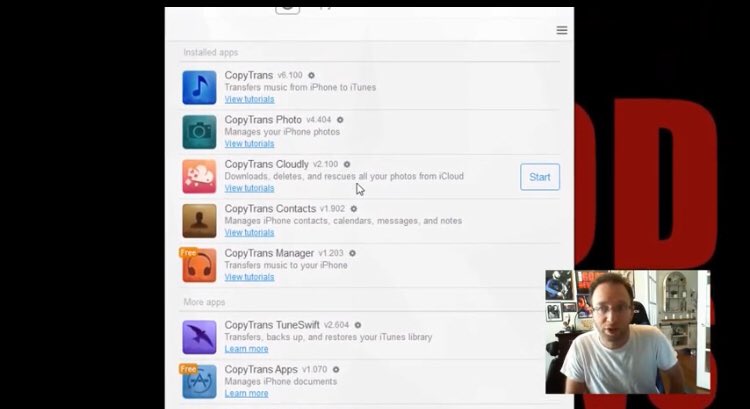This screenshot has width=750, height=409.
Task: Click the CopyTrans Contacts person icon
Action: click(199, 221)
